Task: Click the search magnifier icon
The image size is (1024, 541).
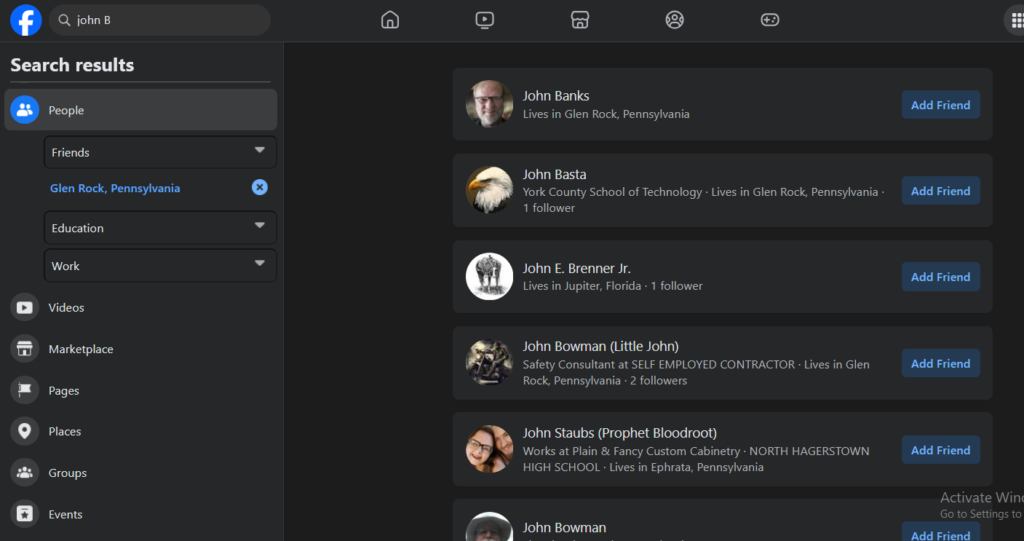Action: coord(64,20)
